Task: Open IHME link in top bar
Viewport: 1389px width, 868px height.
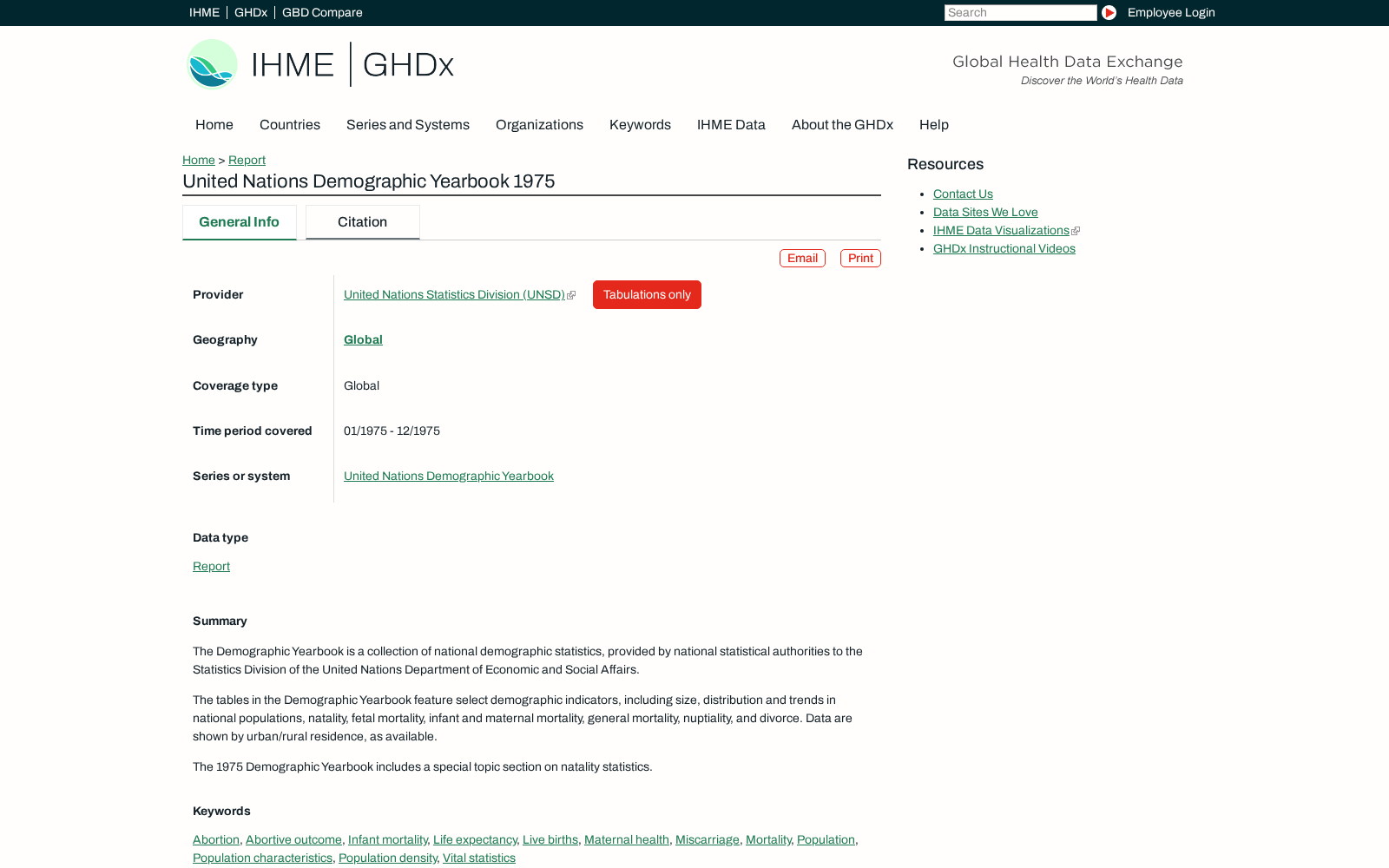Action: [204, 12]
